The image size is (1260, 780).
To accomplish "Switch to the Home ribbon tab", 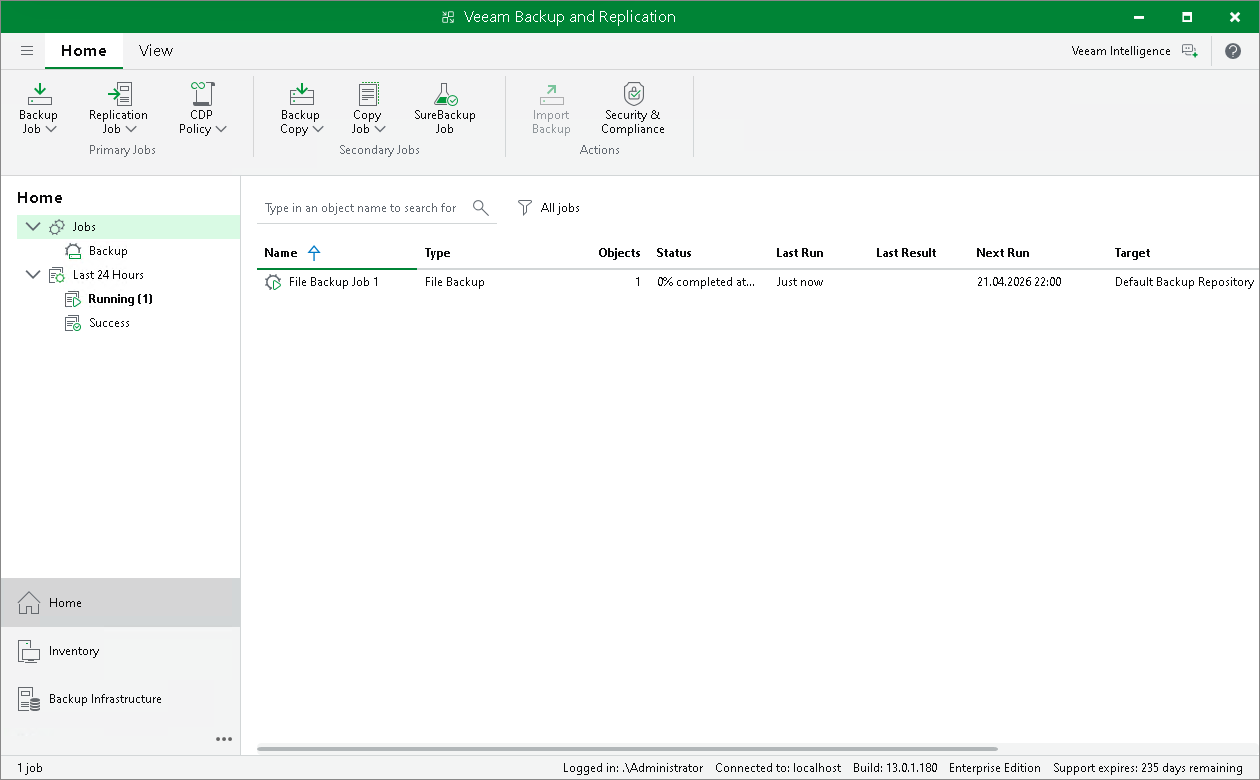I will click(x=84, y=51).
